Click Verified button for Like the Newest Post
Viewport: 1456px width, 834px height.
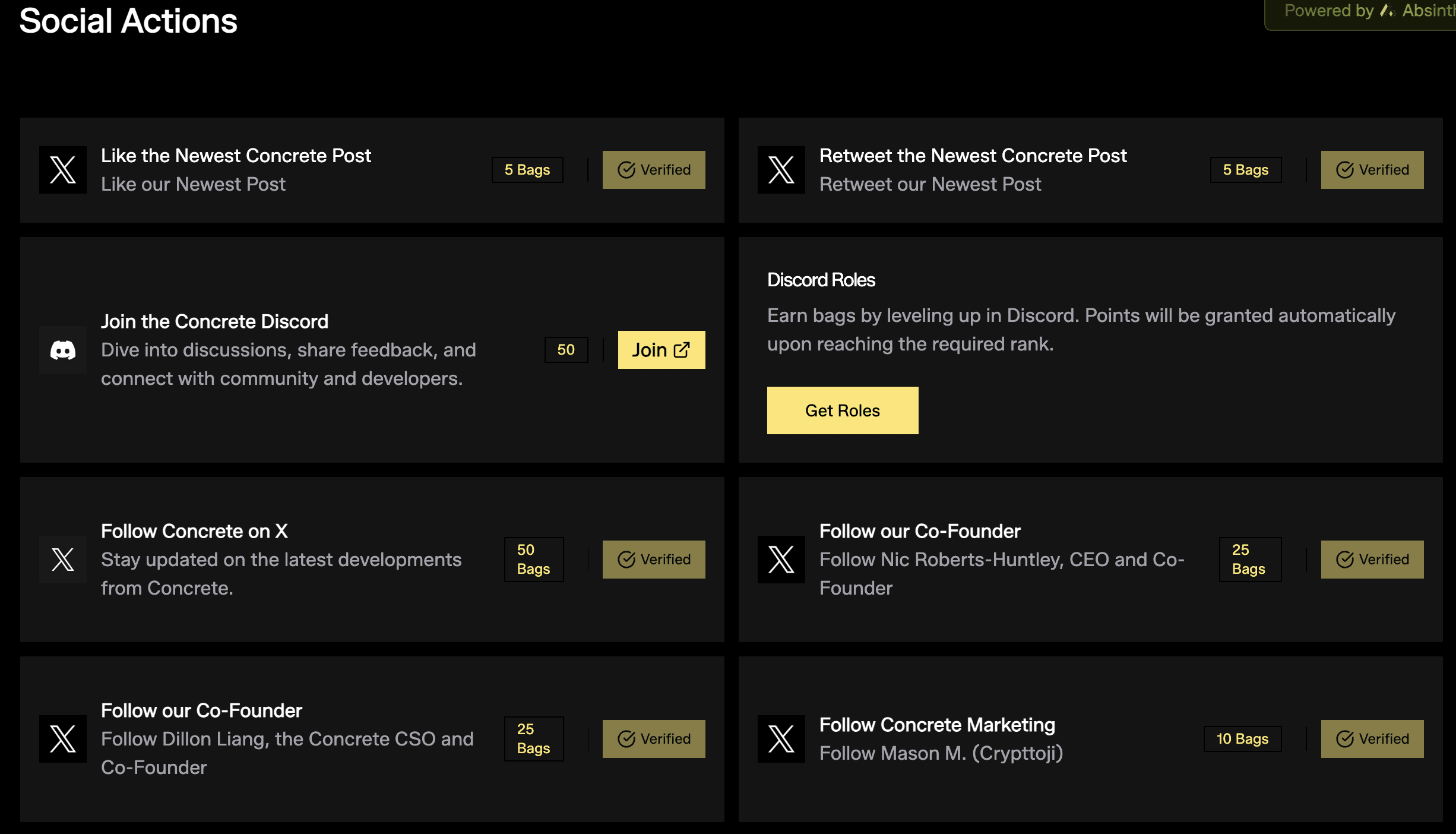pos(654,170)
